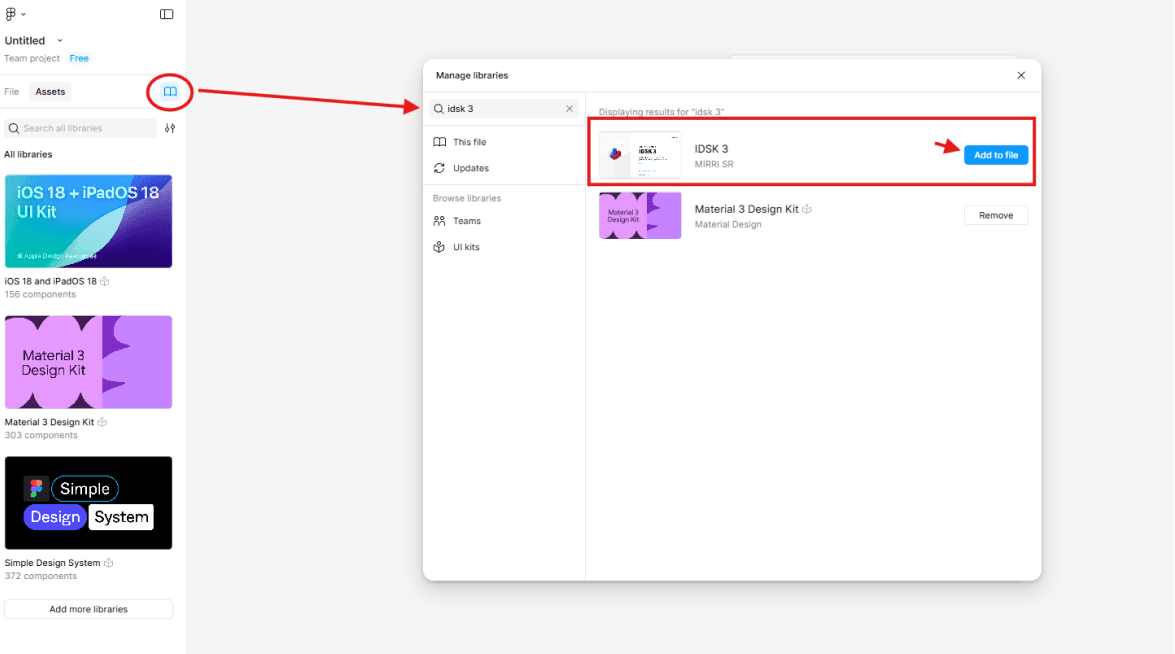Select 'iOS 18 and iPadOS 18' library name
Image resolution: width=1175 pixels, height=654 pixels.
click(50, 282)
